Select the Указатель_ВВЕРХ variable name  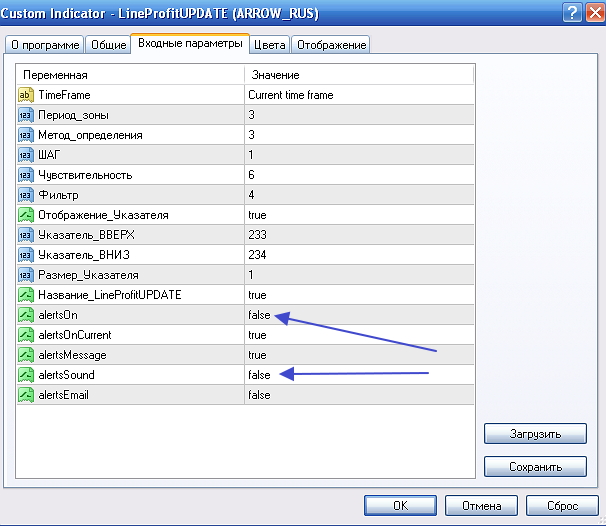87,235
